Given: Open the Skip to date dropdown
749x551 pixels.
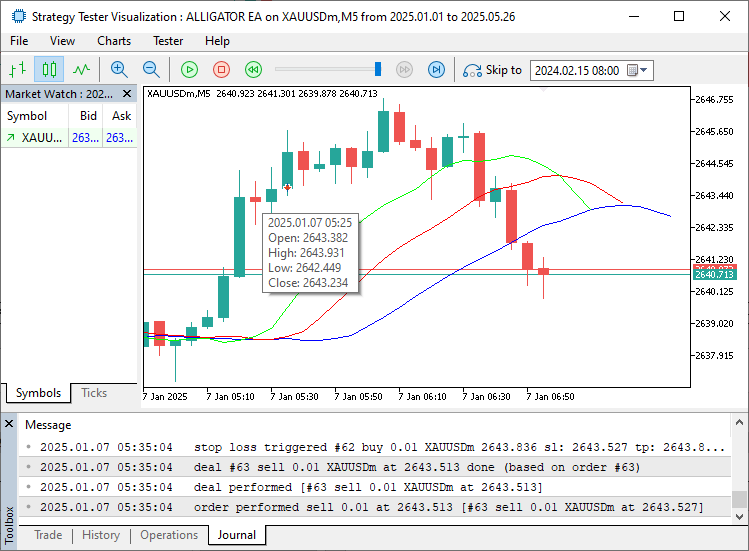Looking at the screenshot, I should pos(644,70).
